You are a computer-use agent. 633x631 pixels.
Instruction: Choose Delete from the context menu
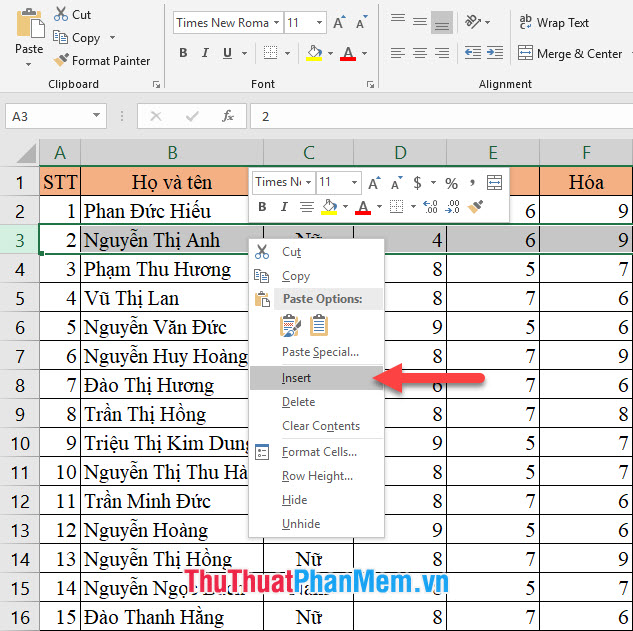pyautogui.click(x=316, y=402)
